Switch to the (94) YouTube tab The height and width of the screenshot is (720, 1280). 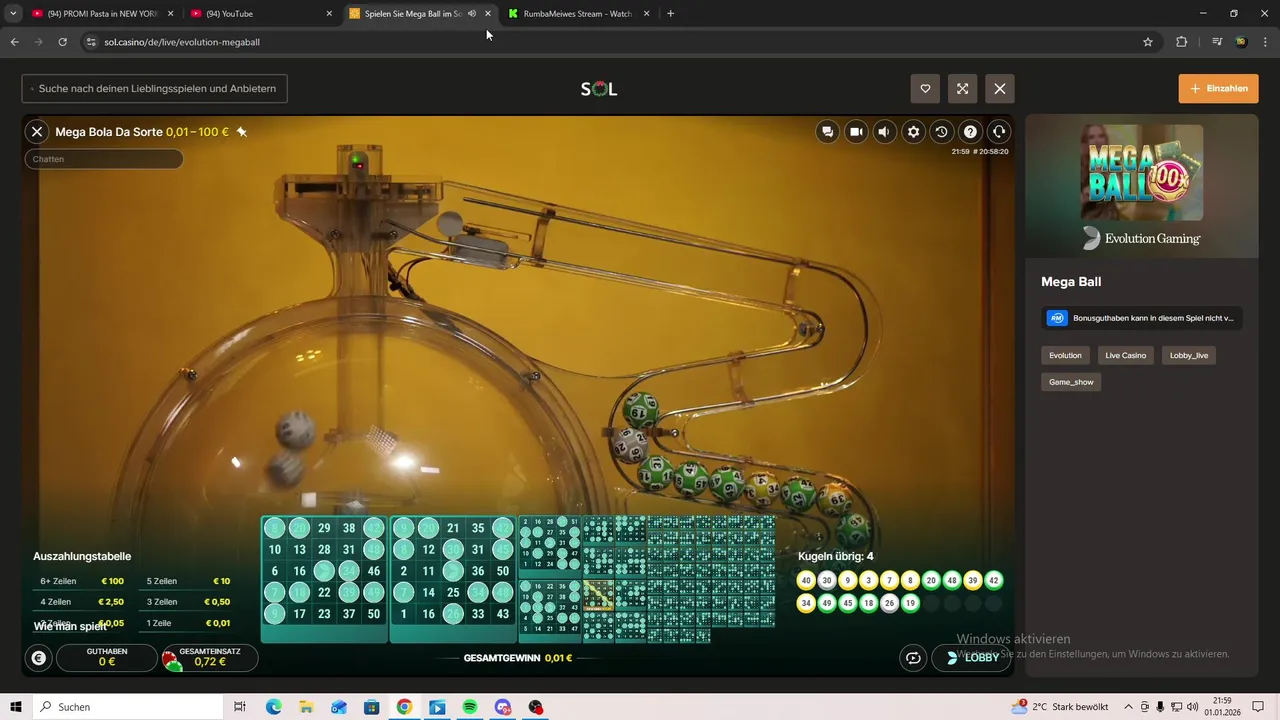[x=261, y=14]
